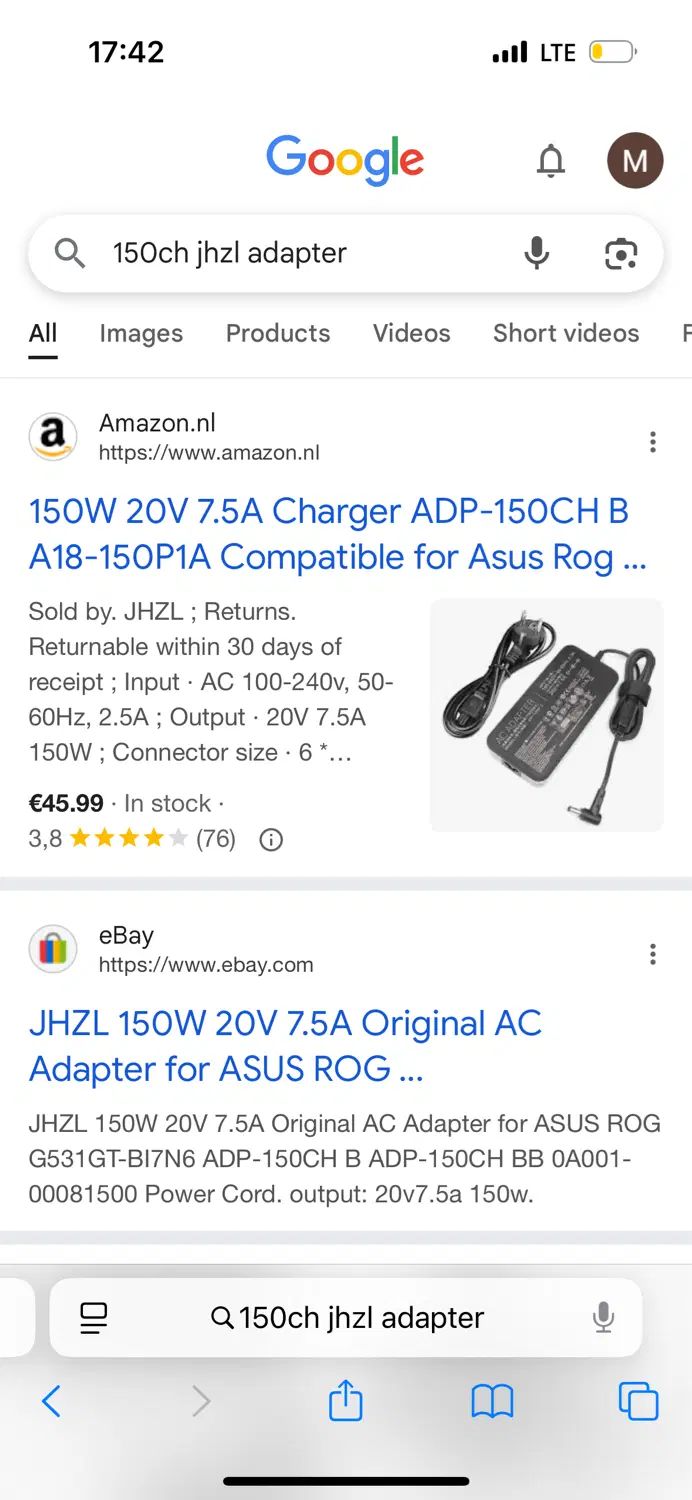The height and width of the screenshot is (1500, 692).
Task: Open Google Lens camera search
Action: tap(621, 254)
